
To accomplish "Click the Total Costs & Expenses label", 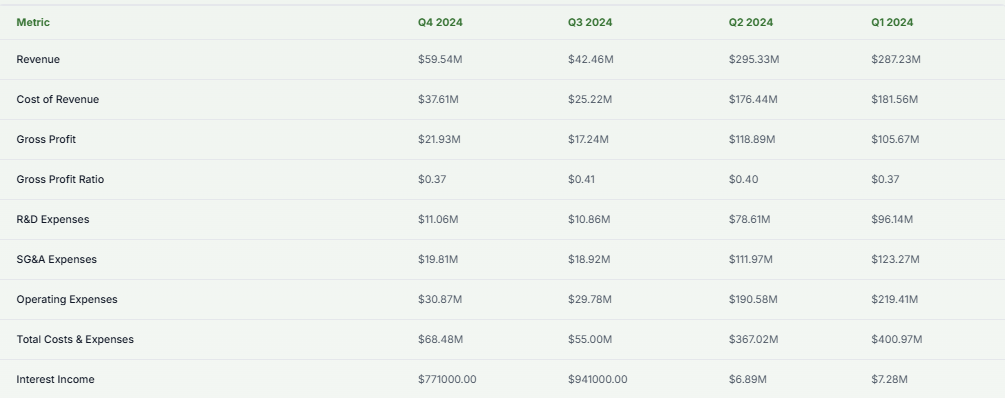I will click(75, 340).
